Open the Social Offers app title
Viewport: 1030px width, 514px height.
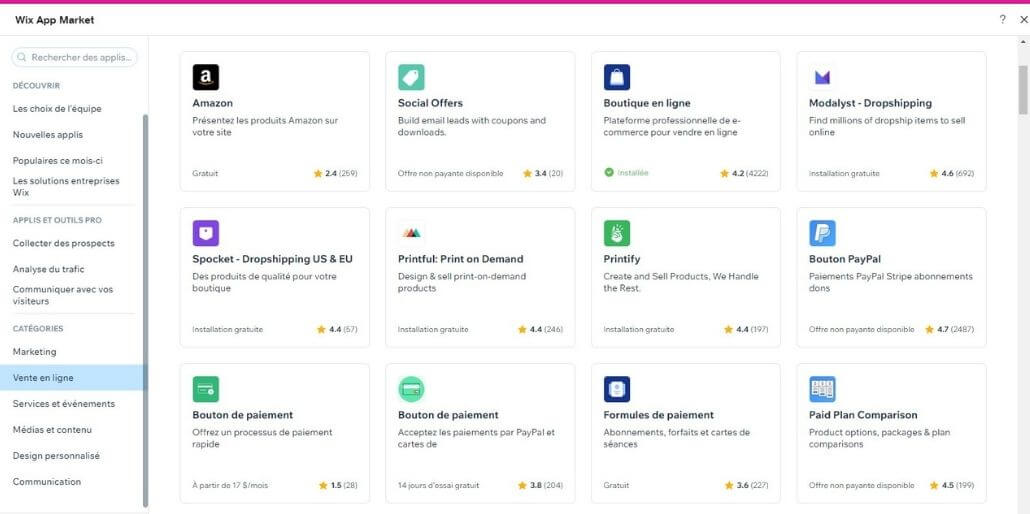tap(430, 103)
